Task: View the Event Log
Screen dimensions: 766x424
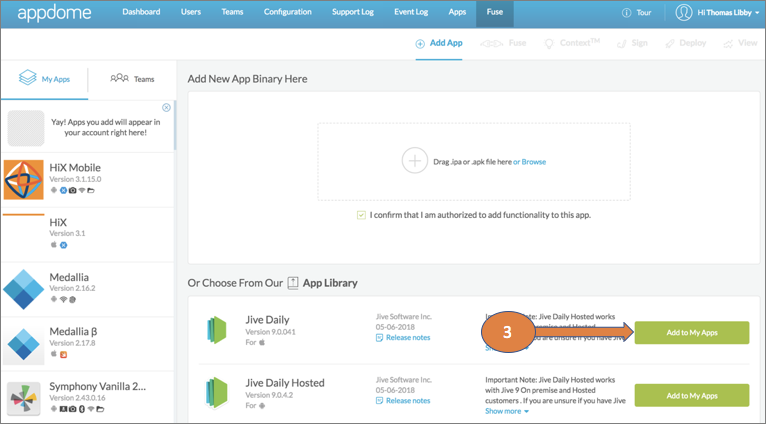Action: pyautogui.click(x=411, y=12)
